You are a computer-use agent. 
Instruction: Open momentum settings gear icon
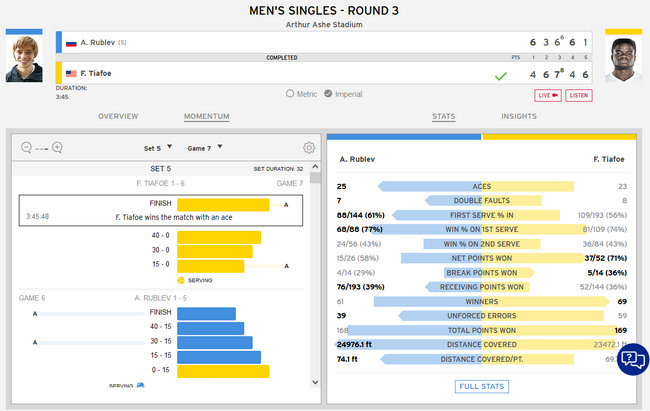[x=309, y=148]
